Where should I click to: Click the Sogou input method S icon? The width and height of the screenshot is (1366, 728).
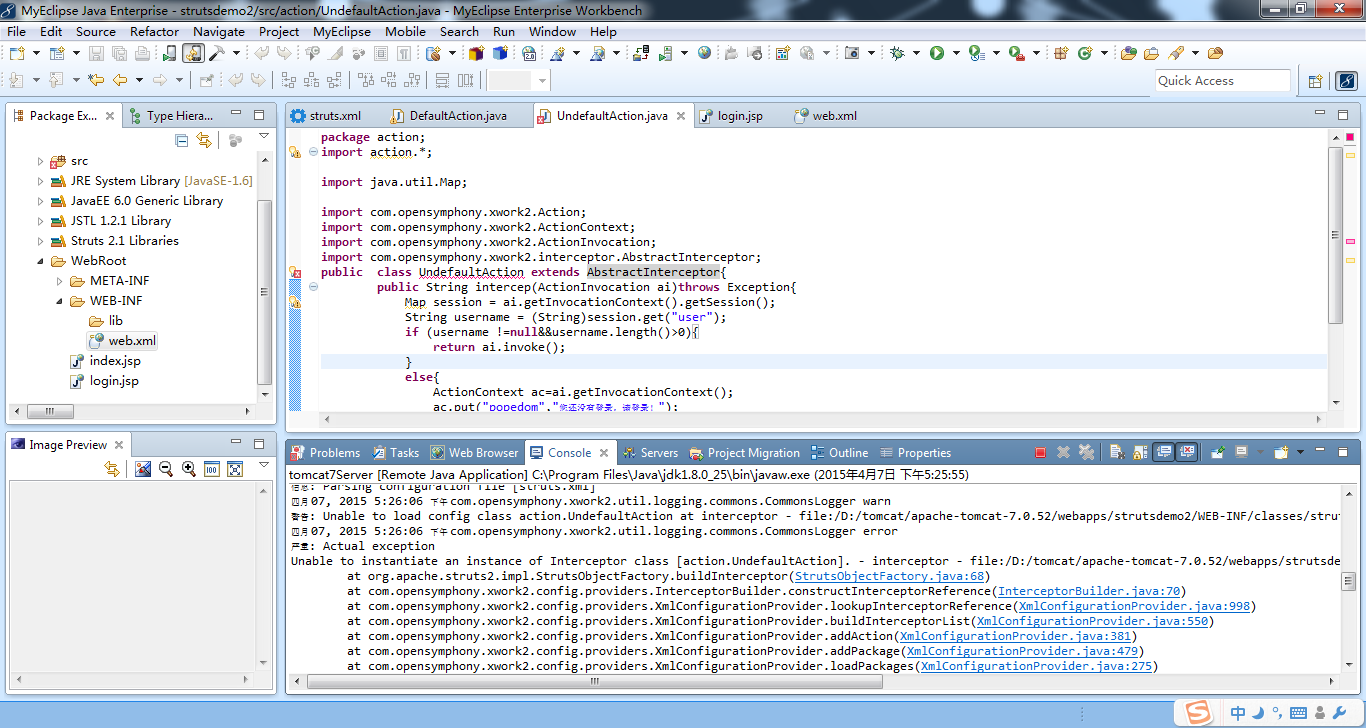click(x=1197, y=713)
